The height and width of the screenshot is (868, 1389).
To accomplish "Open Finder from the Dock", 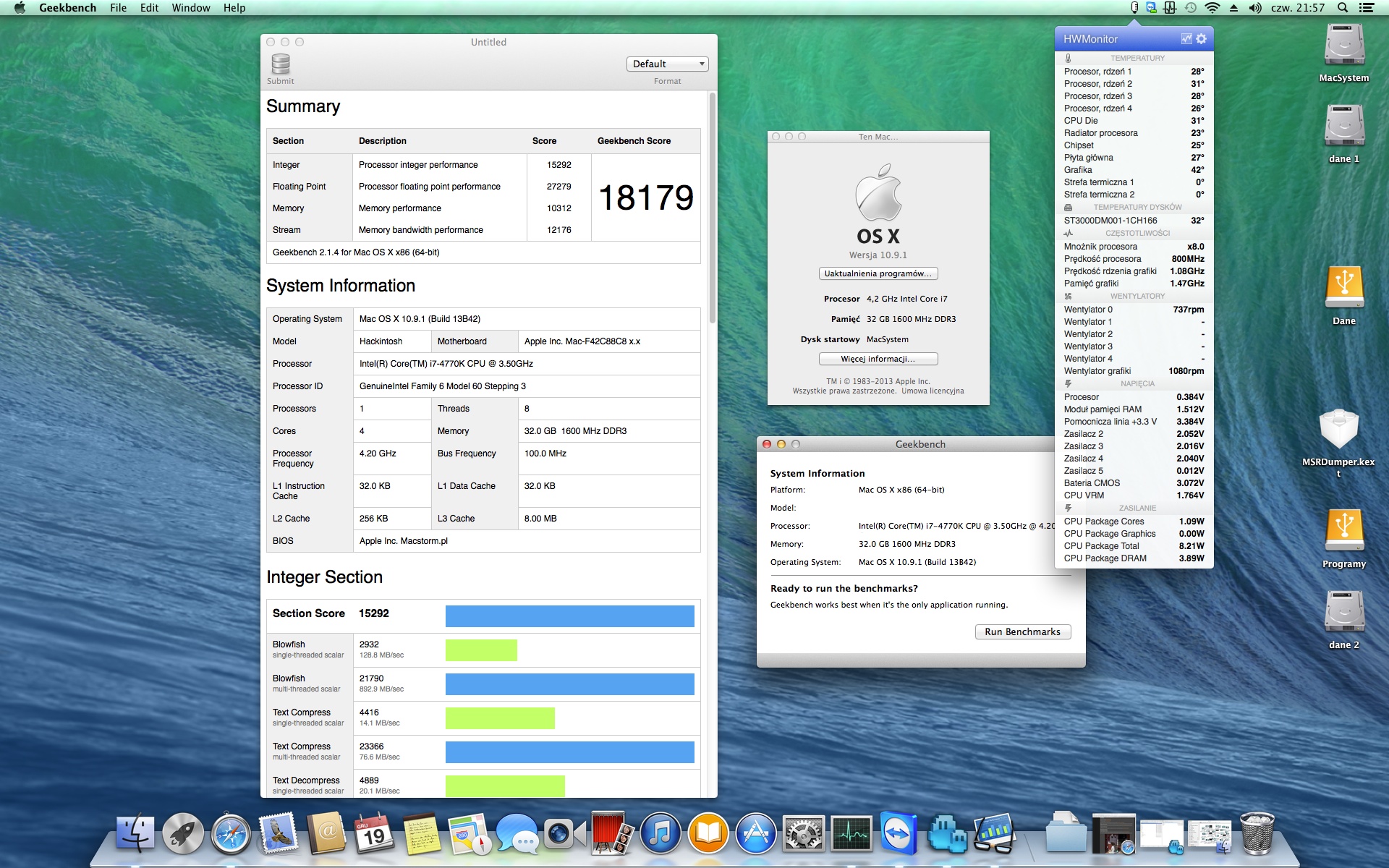I will (x=135, y=834).
